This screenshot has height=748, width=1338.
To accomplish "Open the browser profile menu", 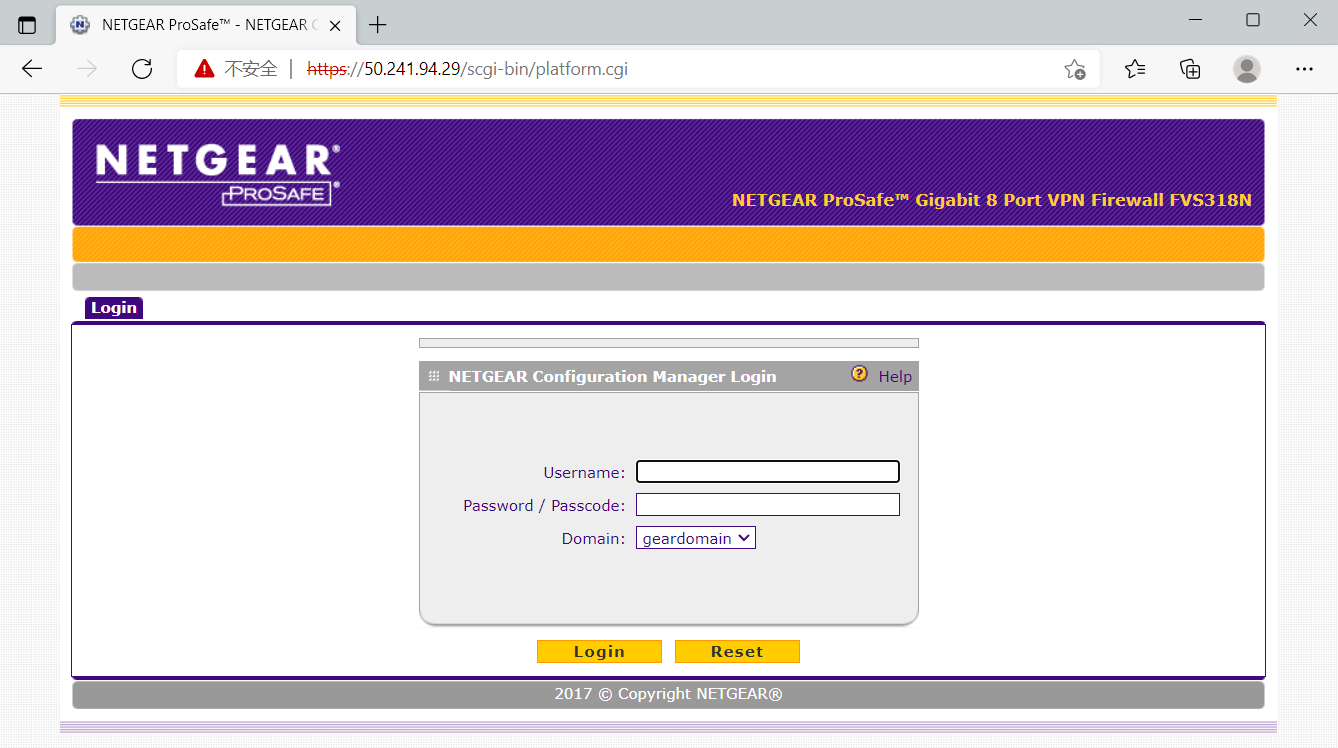I will pyautogui.click(x=1247, y=69).
